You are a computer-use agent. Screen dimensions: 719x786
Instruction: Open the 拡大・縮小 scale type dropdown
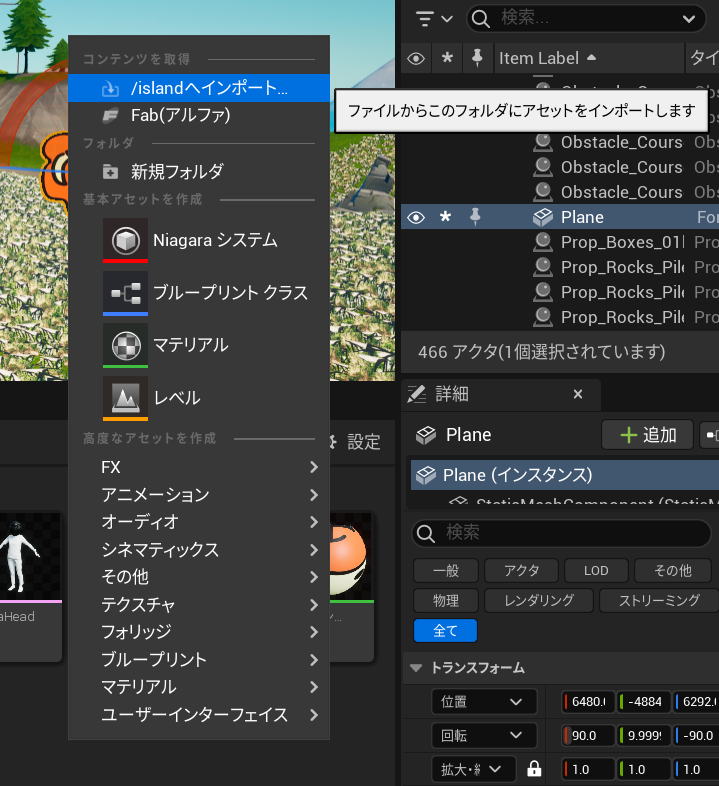tap(473, 769)
